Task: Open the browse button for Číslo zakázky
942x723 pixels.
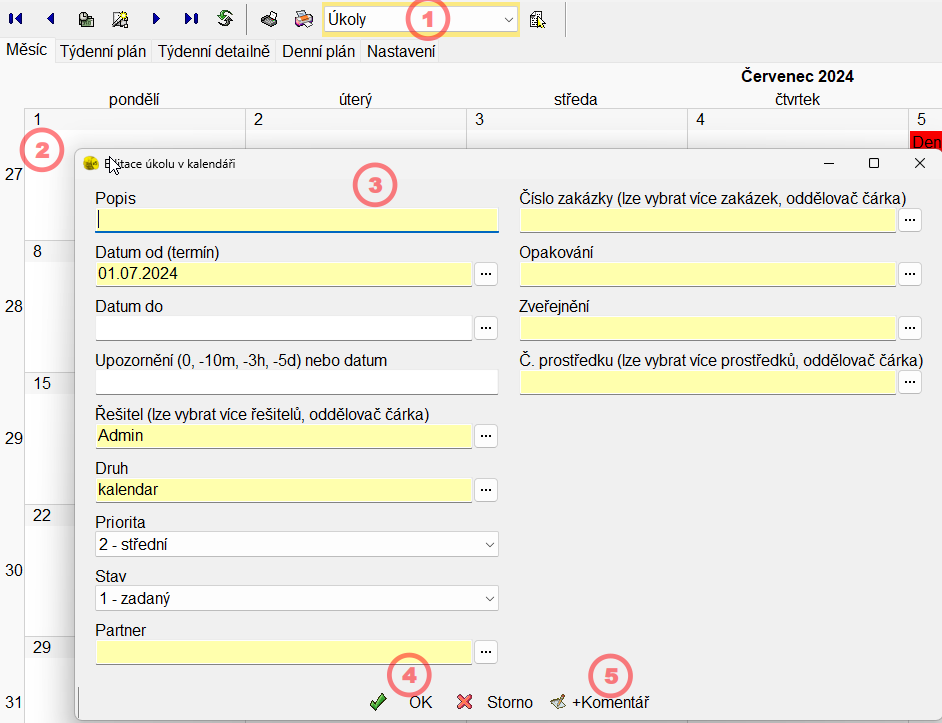Action: coord(910,220)
